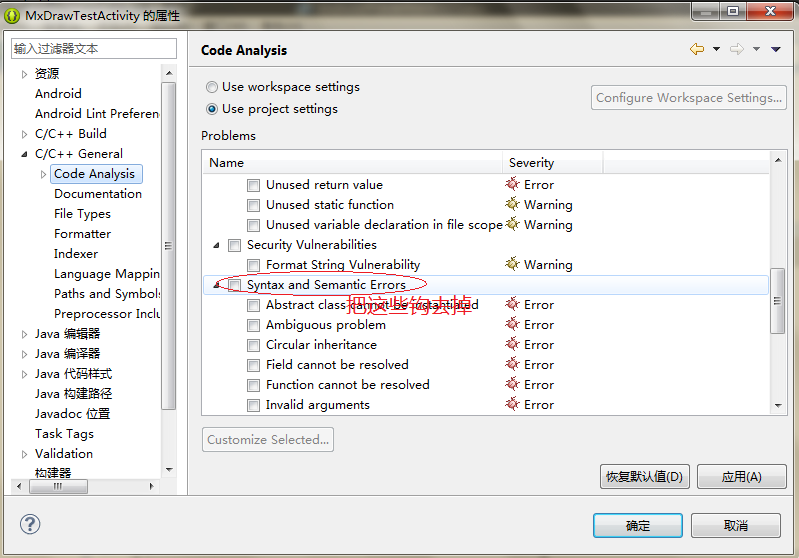Screen dimensions: 799x558
Task: Collapse the C/C++ General tree node
Action: tap(25, 154)
